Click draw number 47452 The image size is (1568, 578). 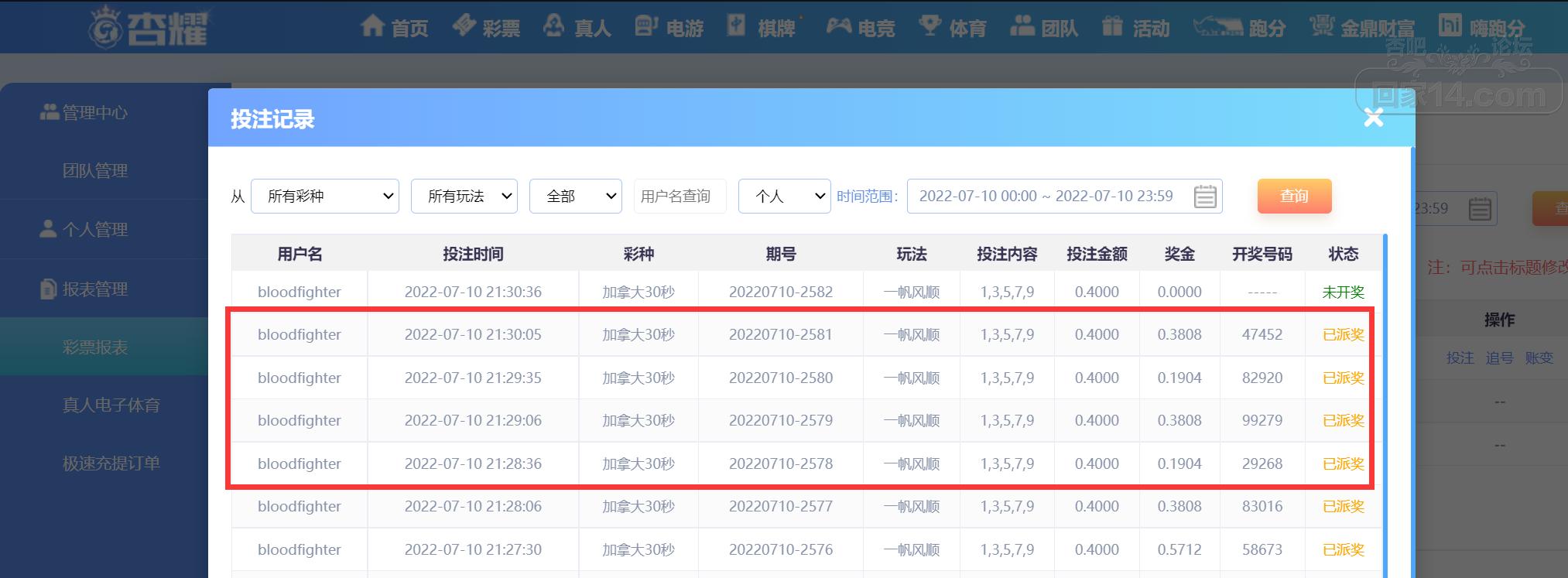coord(1262,334)
